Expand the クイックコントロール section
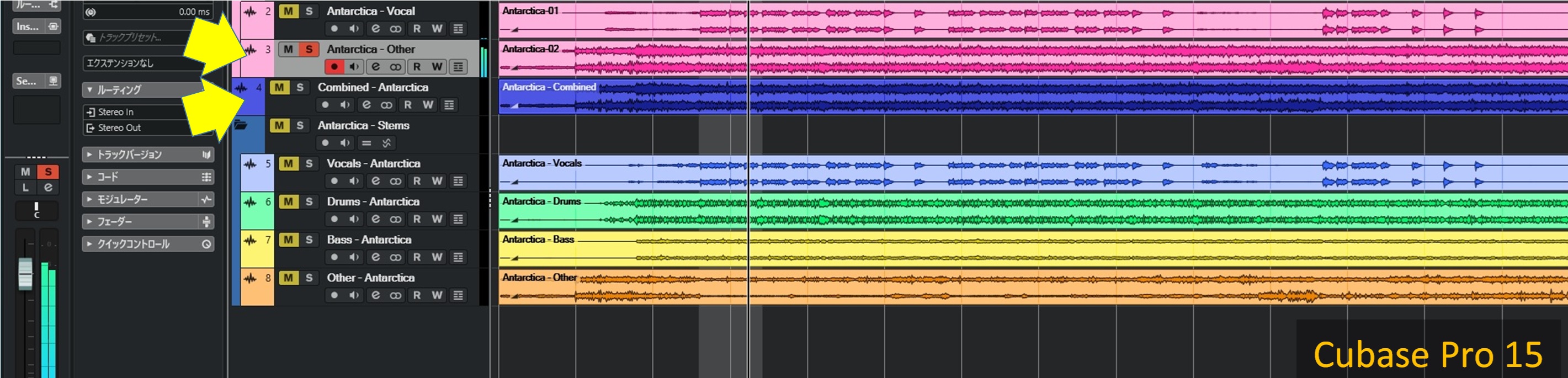Viewport: 1568px width, 378px height. coord(89,244)
